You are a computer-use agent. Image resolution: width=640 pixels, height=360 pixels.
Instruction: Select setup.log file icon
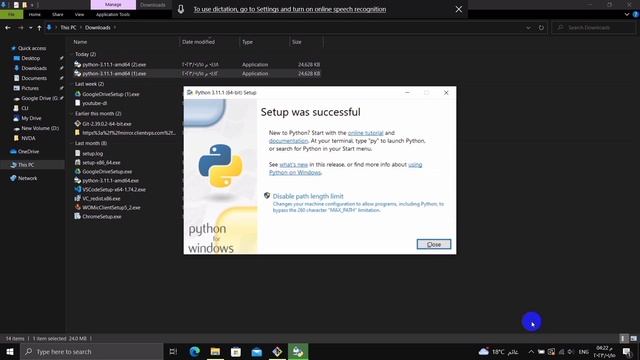(x=78, y=153)
